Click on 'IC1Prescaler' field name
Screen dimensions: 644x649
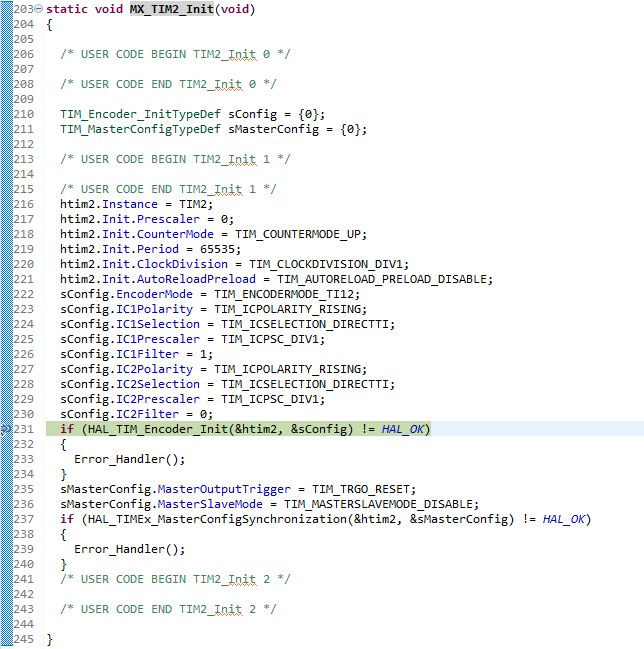(158, 339)
